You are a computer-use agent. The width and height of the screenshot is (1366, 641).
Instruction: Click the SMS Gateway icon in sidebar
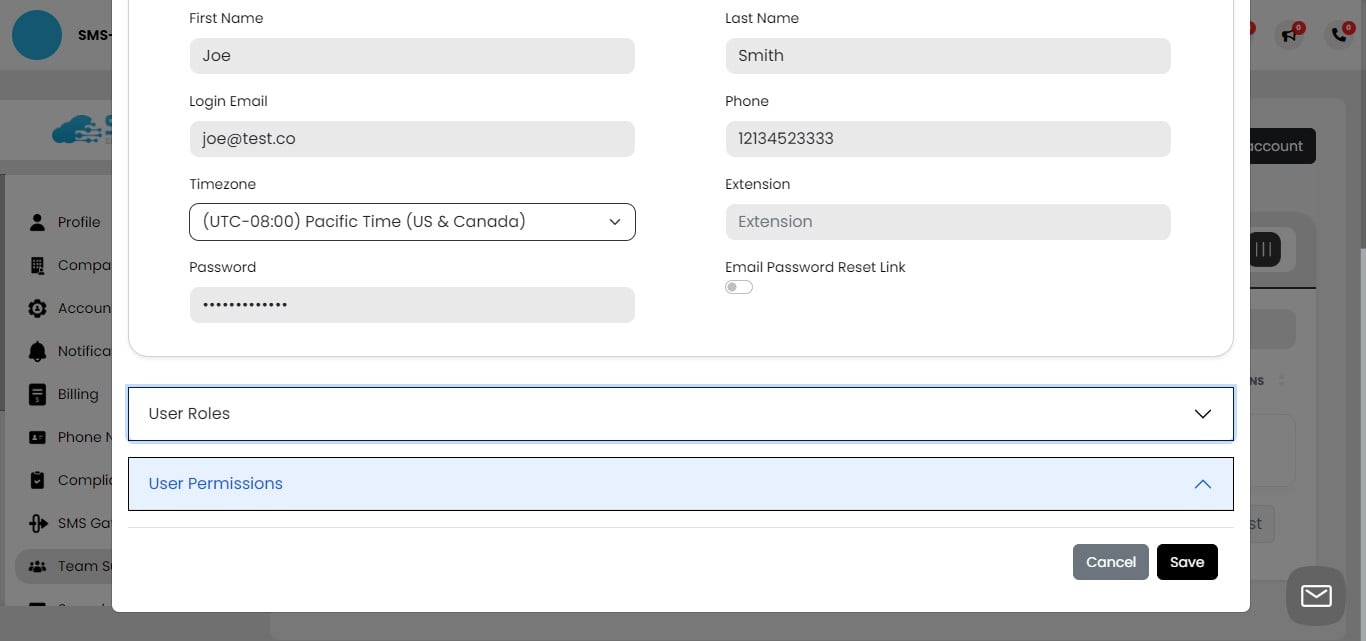point(37,522)
